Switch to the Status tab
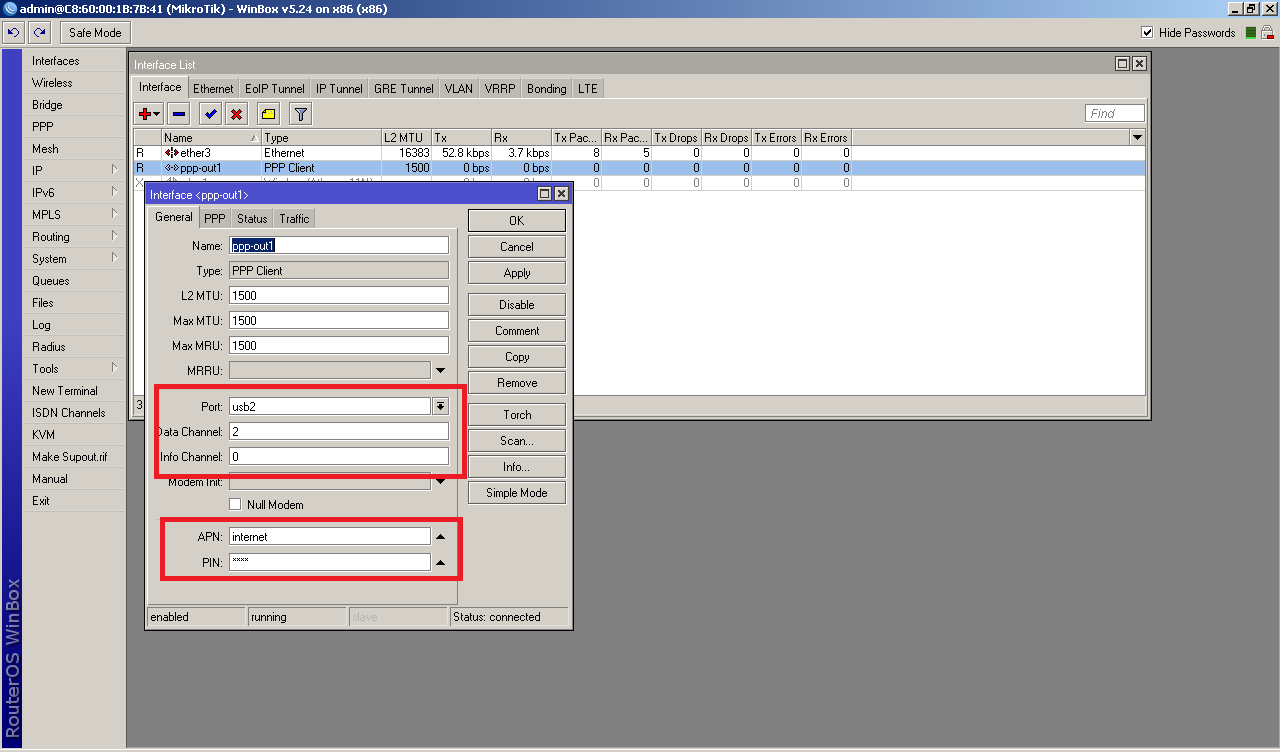This screenshot has height=752, width=1280. coord(252,218)
